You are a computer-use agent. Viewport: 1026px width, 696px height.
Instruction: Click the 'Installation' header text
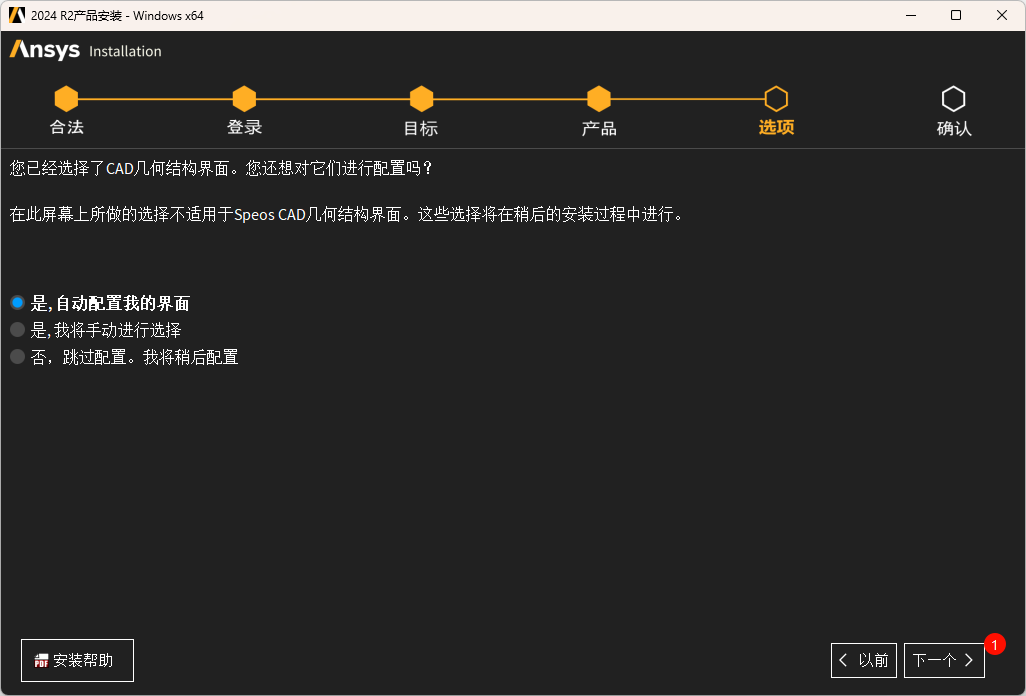click(x=125, y=51)
